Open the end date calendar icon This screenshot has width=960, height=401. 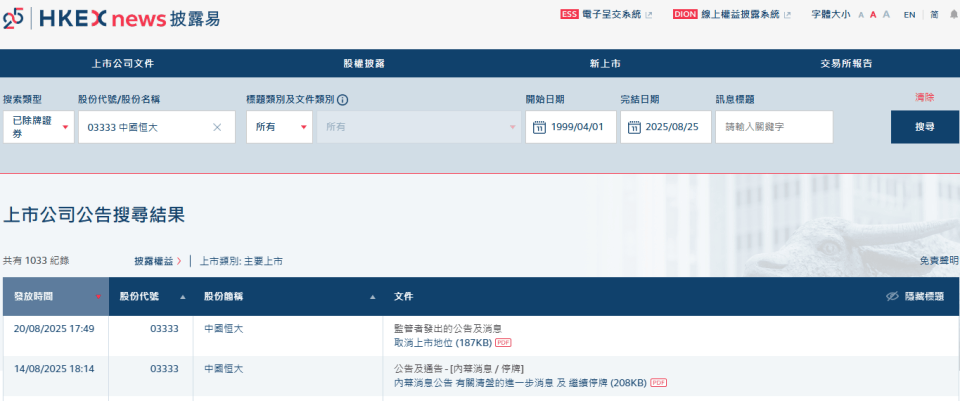click(x=634, y=127)
